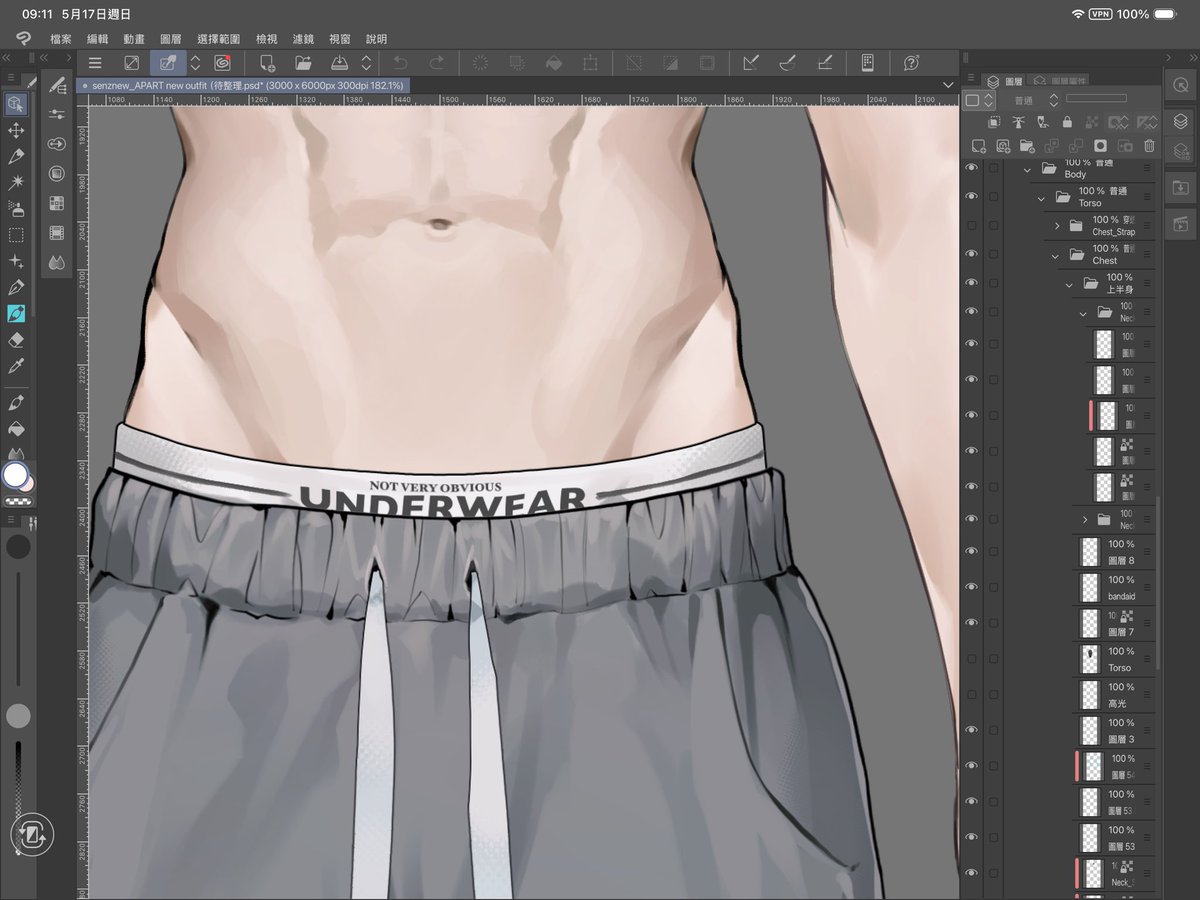Click the layer list vertical scrollbar

click(1158, 582)
